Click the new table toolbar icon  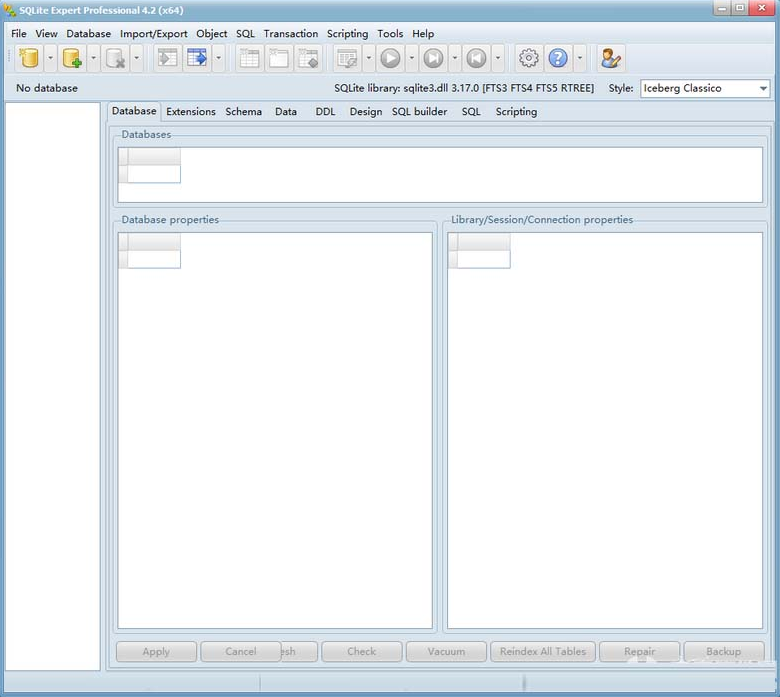click(249, 59)
